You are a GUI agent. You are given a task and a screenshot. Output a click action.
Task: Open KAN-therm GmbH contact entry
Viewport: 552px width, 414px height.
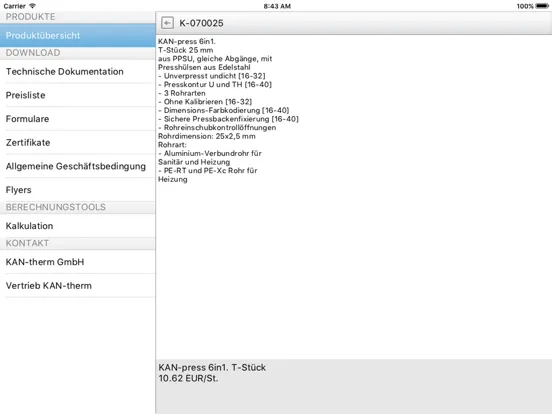(x=77, y=262)
